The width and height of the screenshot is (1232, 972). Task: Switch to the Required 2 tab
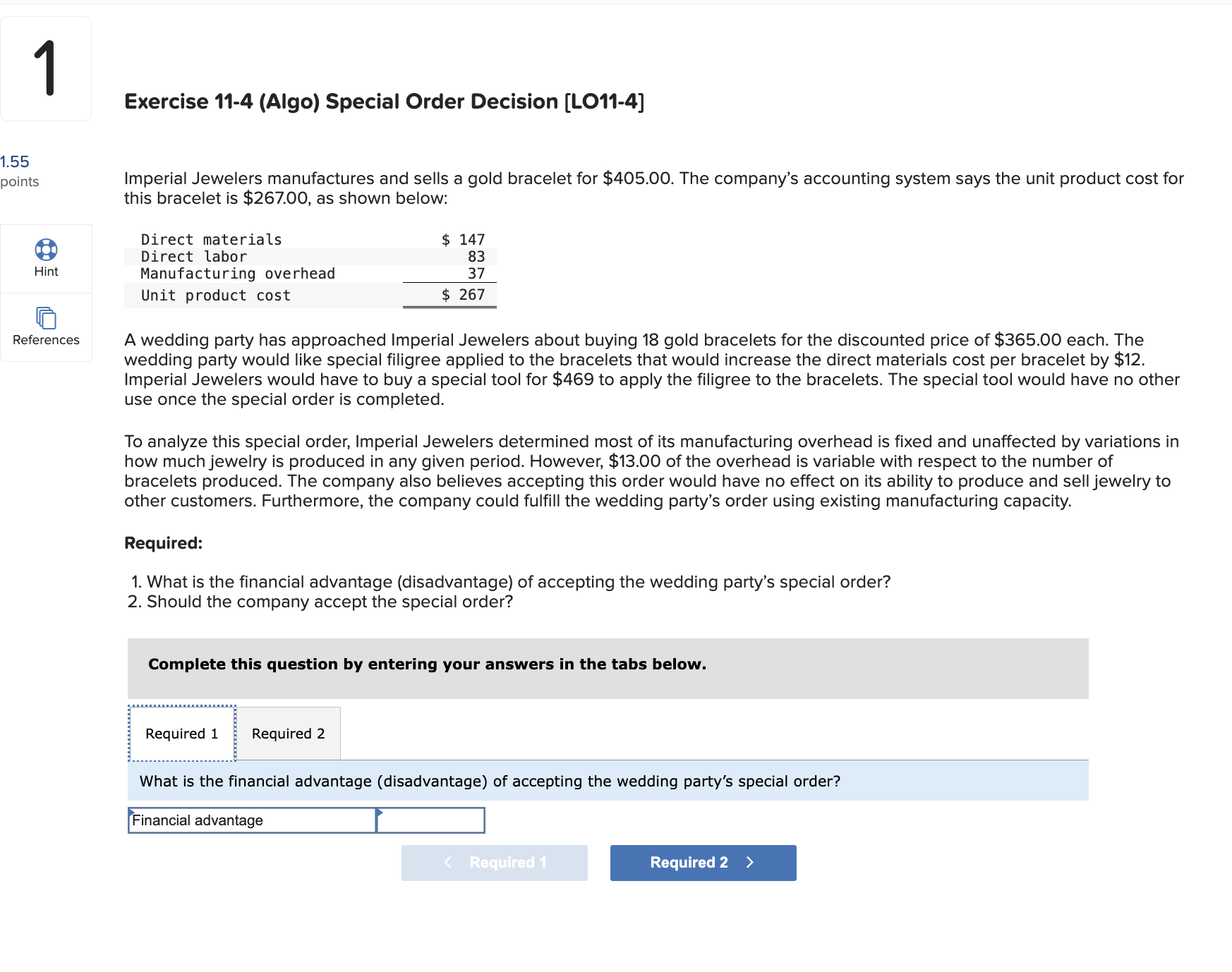pos(287,733)
